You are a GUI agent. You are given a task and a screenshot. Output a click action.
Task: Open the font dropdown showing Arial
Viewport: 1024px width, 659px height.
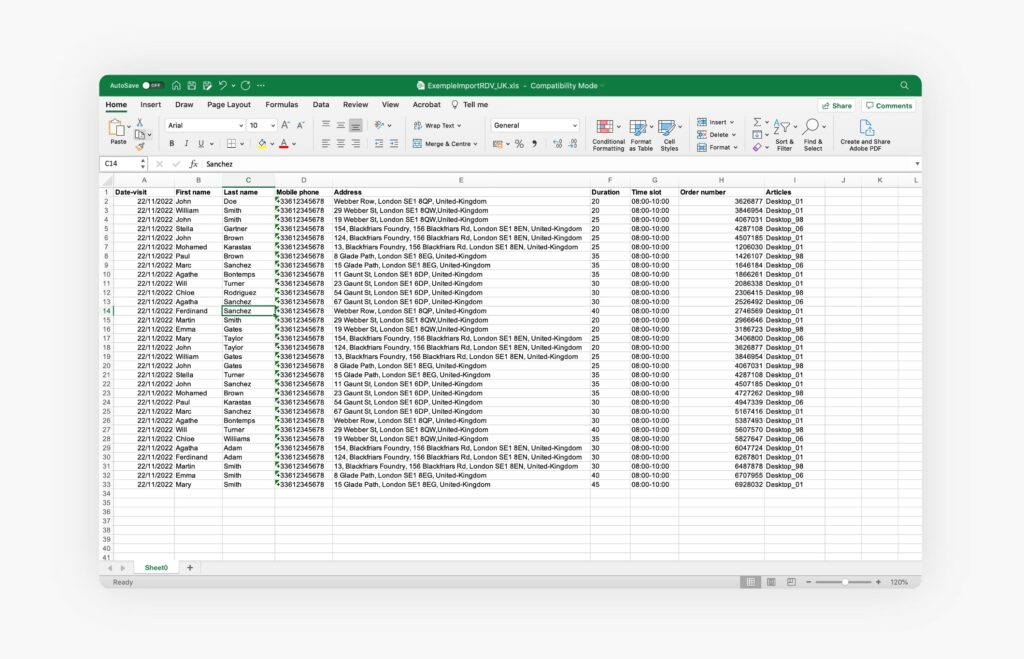pyautogui.click(x=205, y=124)
